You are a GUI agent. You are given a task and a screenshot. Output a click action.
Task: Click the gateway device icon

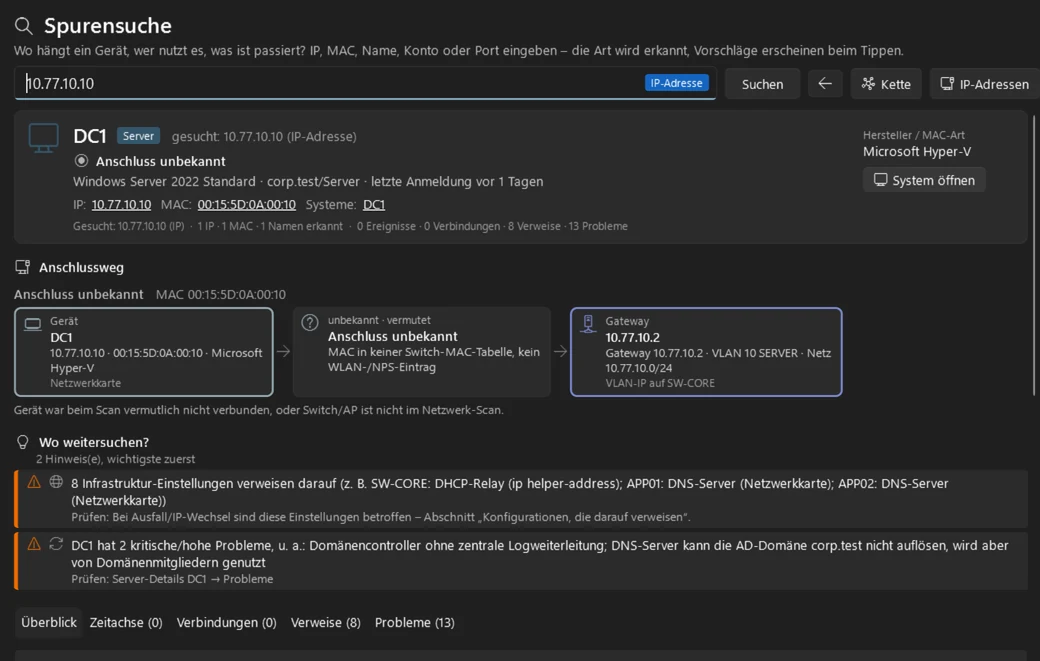588,324
